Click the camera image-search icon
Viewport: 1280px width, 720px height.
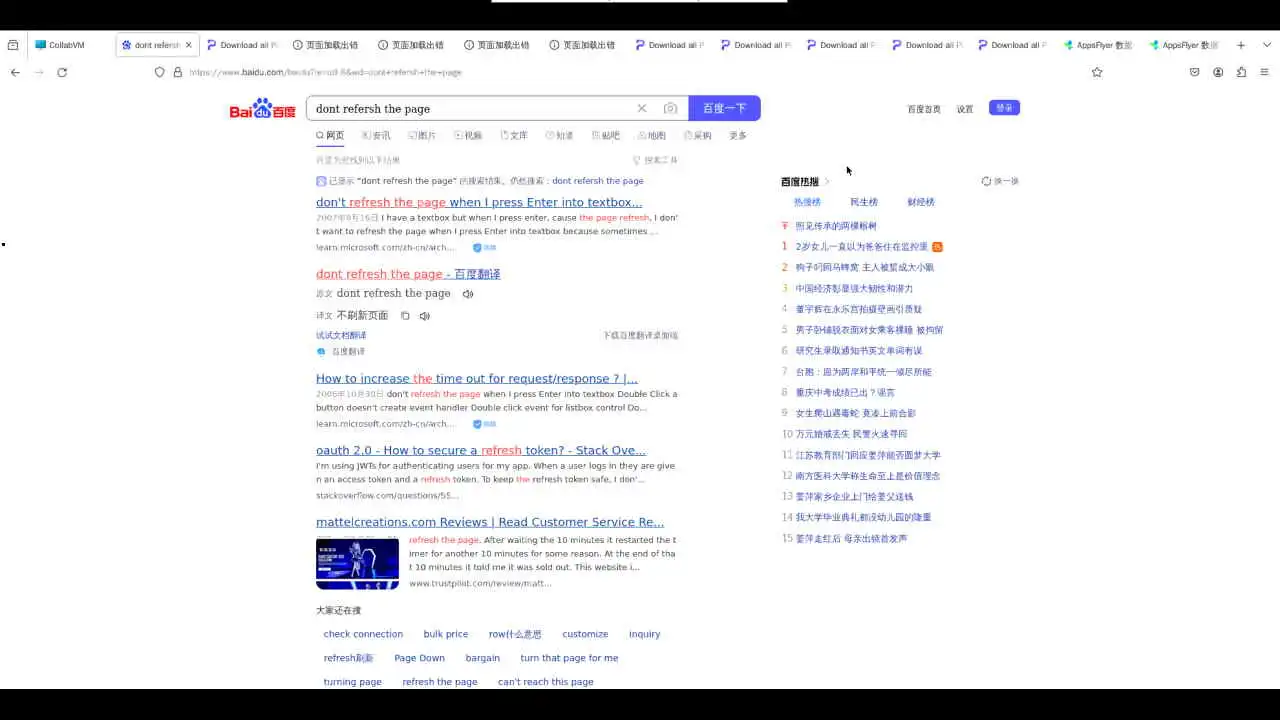(670, 108)
